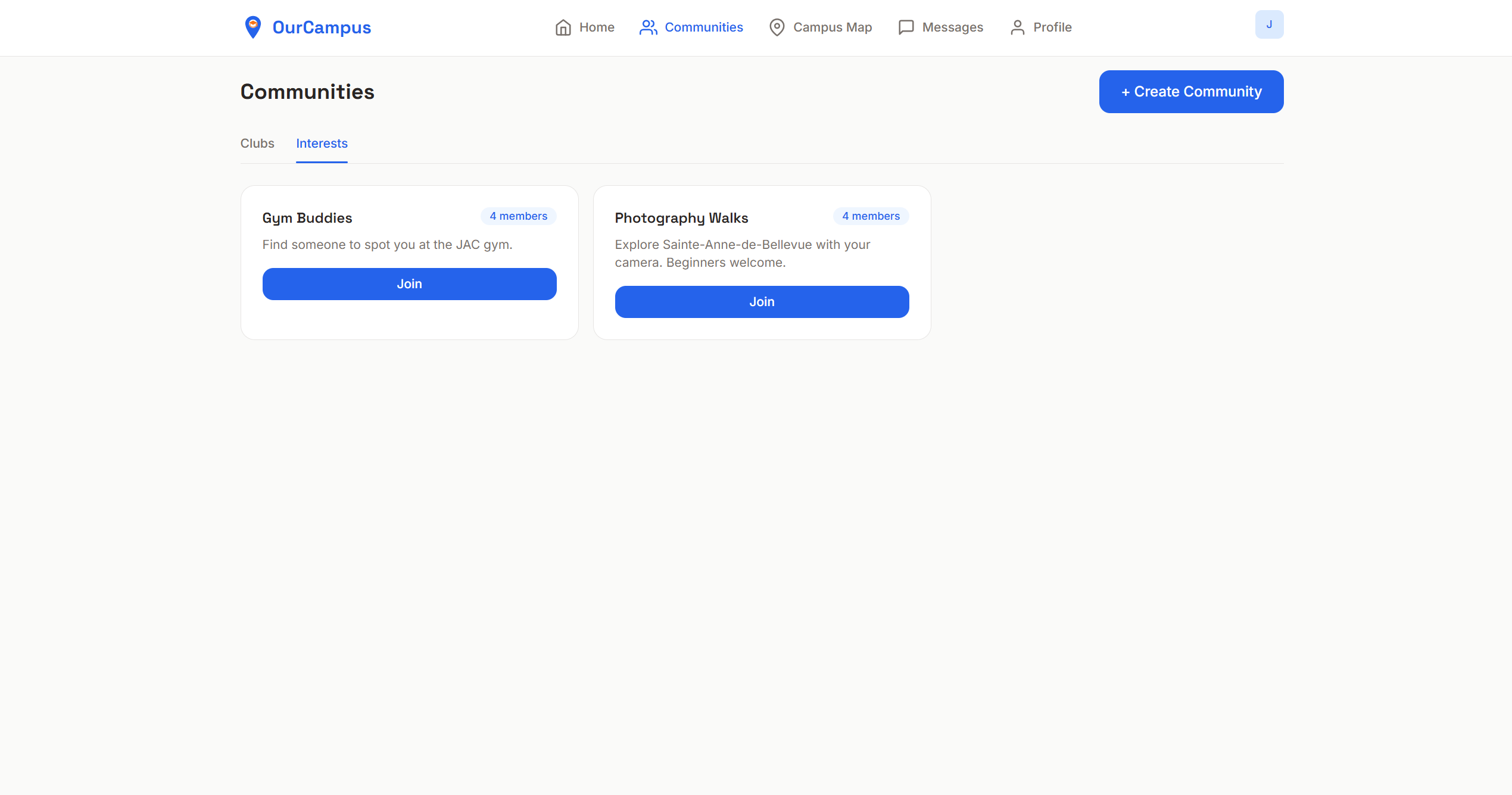Click the OurCampus map pin logo

(x=253, y=27)
